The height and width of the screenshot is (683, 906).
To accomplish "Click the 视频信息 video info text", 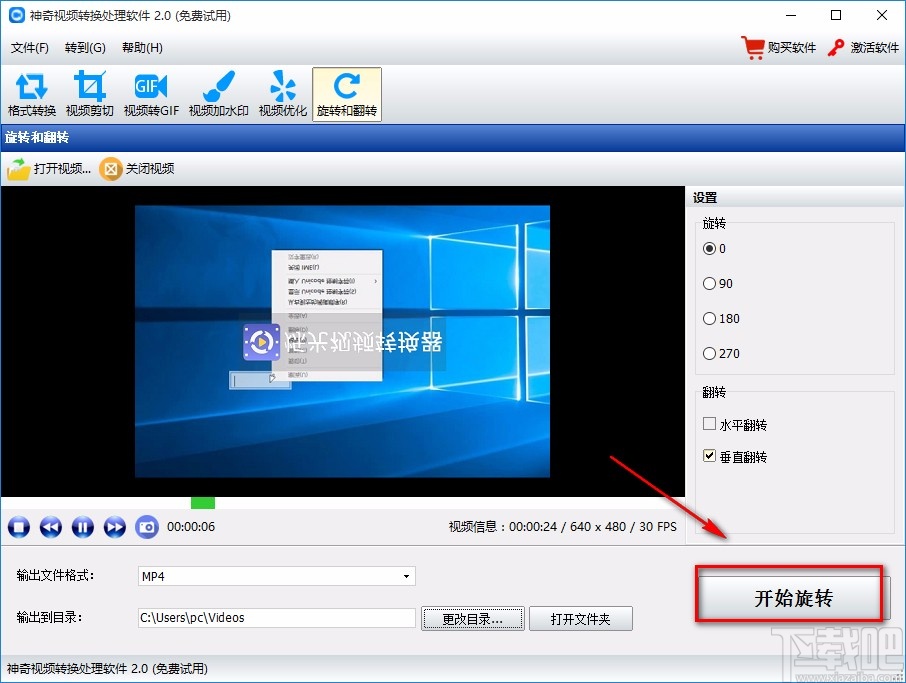I will 563,527.
